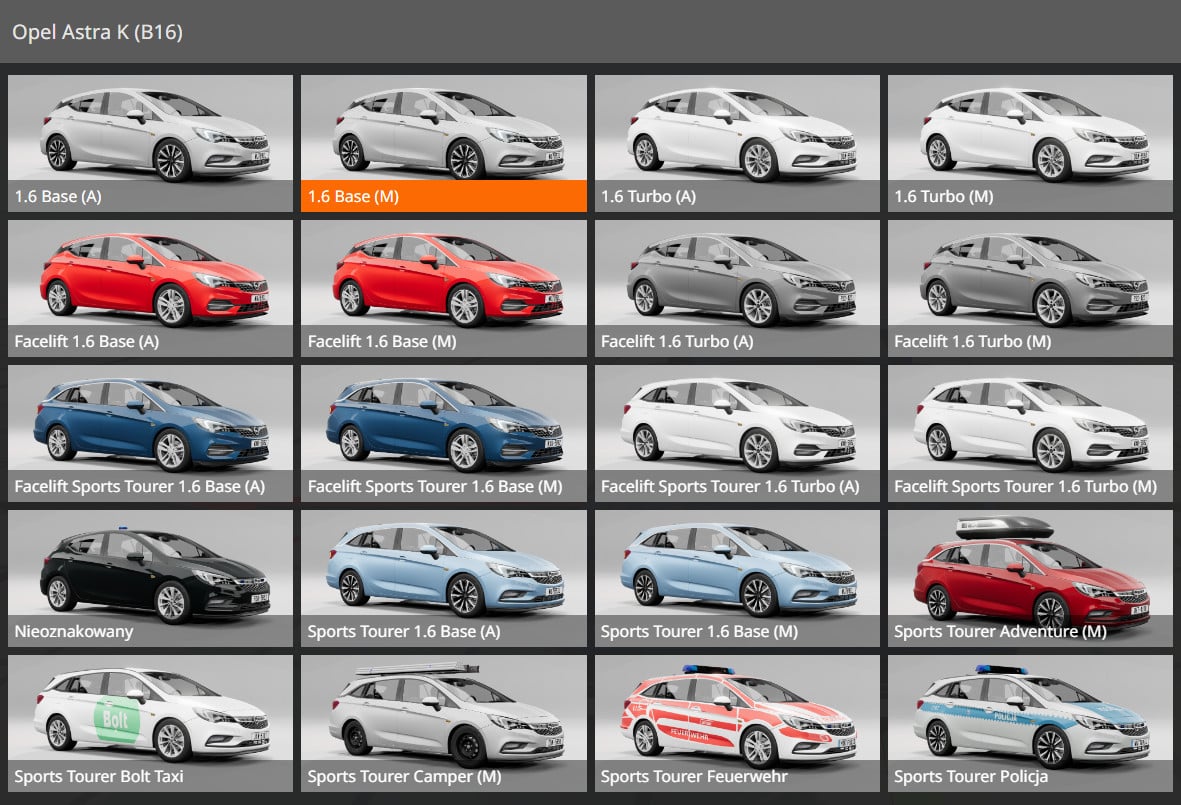Viewport: 1181px width, 805px height.
Task: Choose Facelift Sports Tourer 1.6 Turbo (A)
Action: [x=737, y=433]
